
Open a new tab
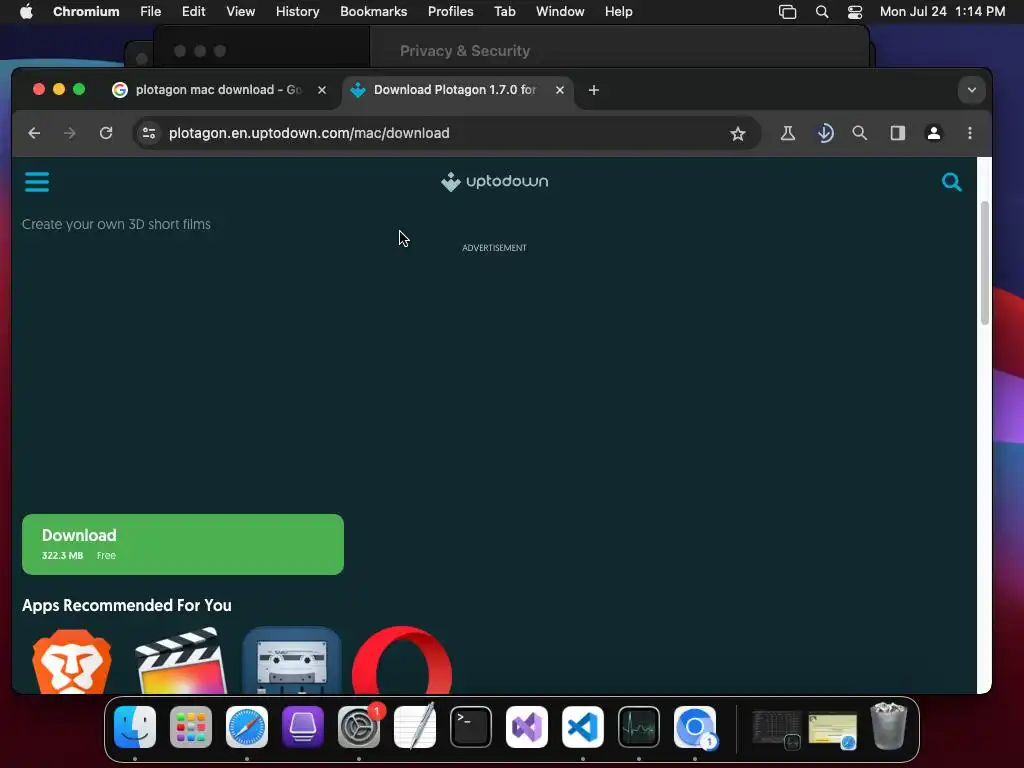(594, 90)
